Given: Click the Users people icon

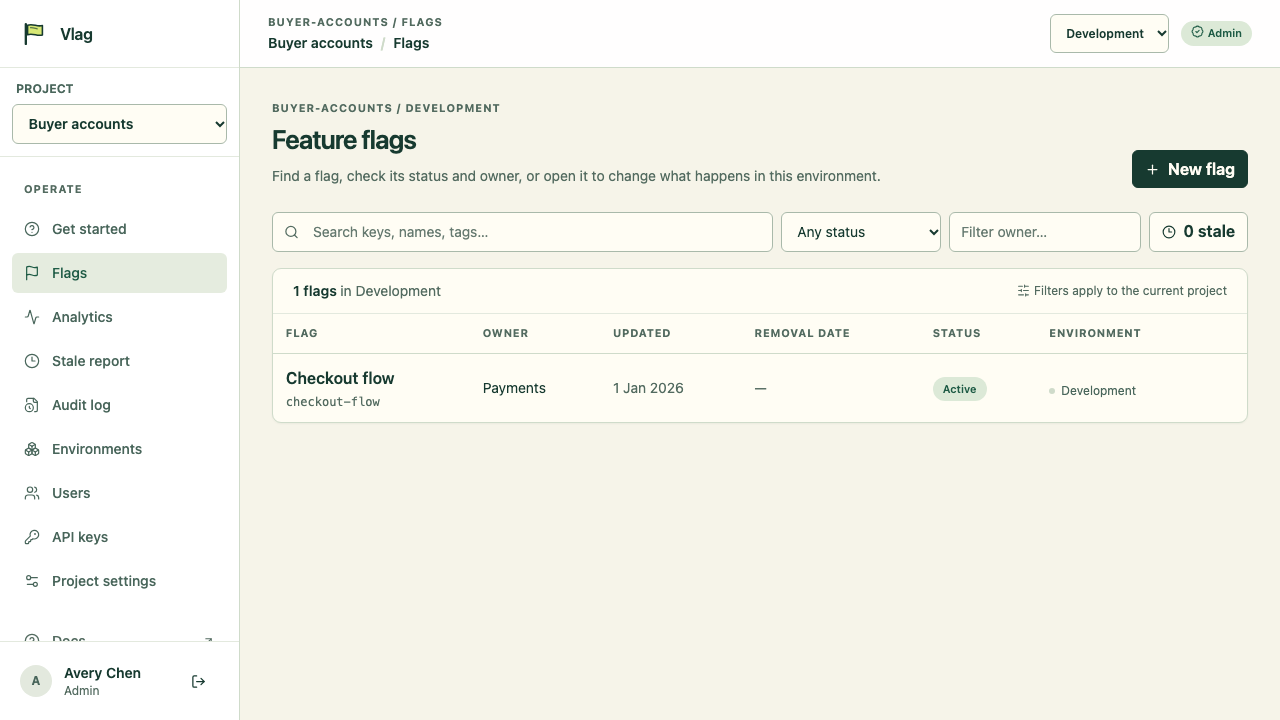Looking at the screenshot, I should 32,493.
